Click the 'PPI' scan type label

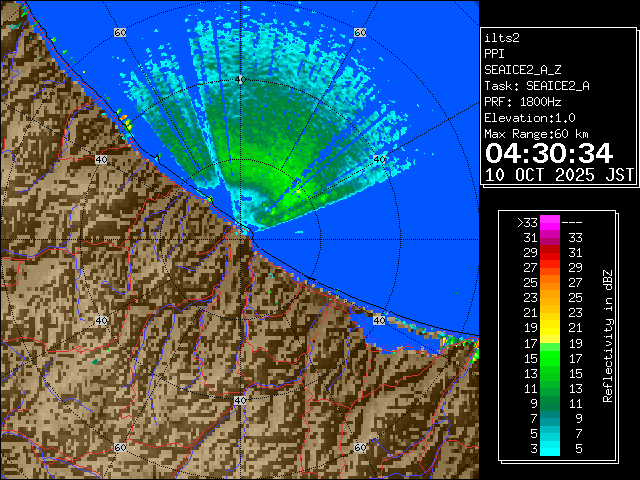494,53
